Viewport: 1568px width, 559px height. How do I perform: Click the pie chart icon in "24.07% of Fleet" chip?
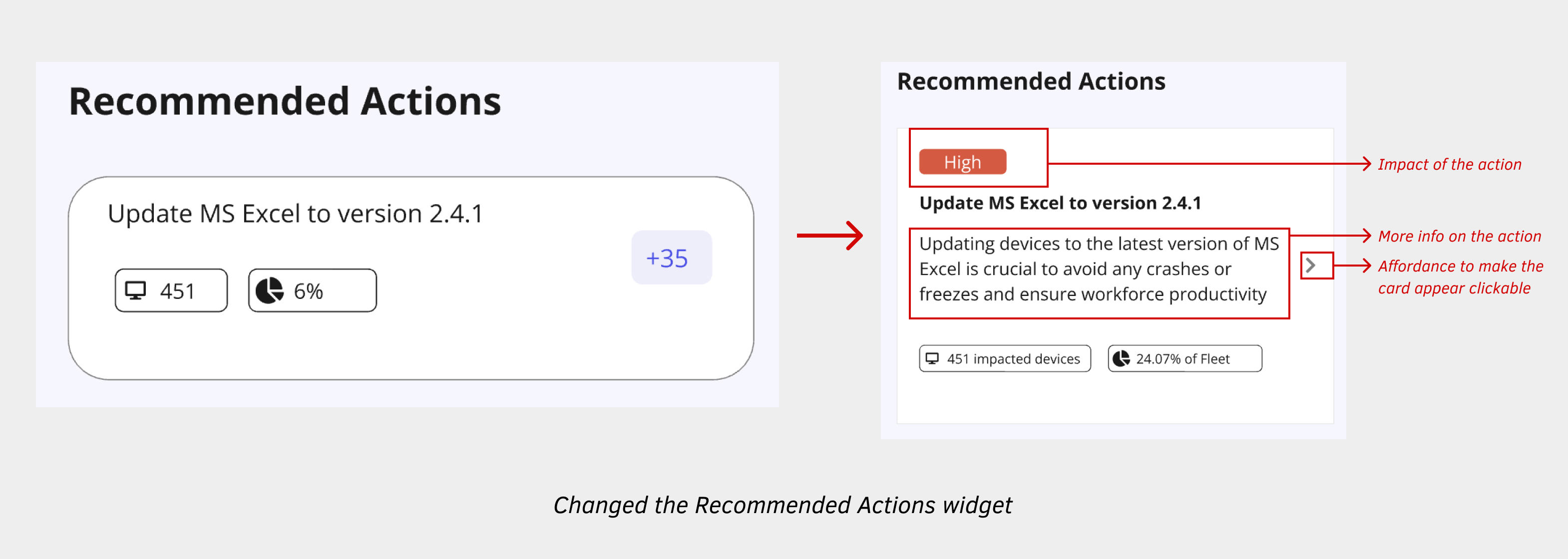click(x=1121, y=359)
